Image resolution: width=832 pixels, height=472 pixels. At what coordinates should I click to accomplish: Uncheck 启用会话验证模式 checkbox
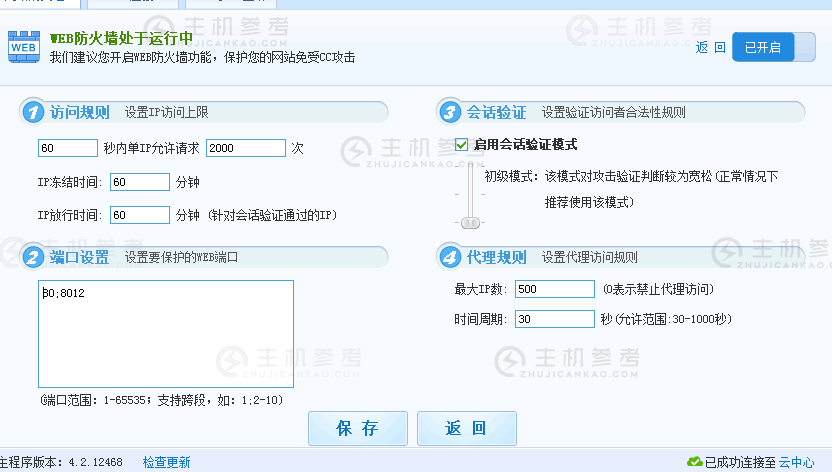tap(461, 144)
